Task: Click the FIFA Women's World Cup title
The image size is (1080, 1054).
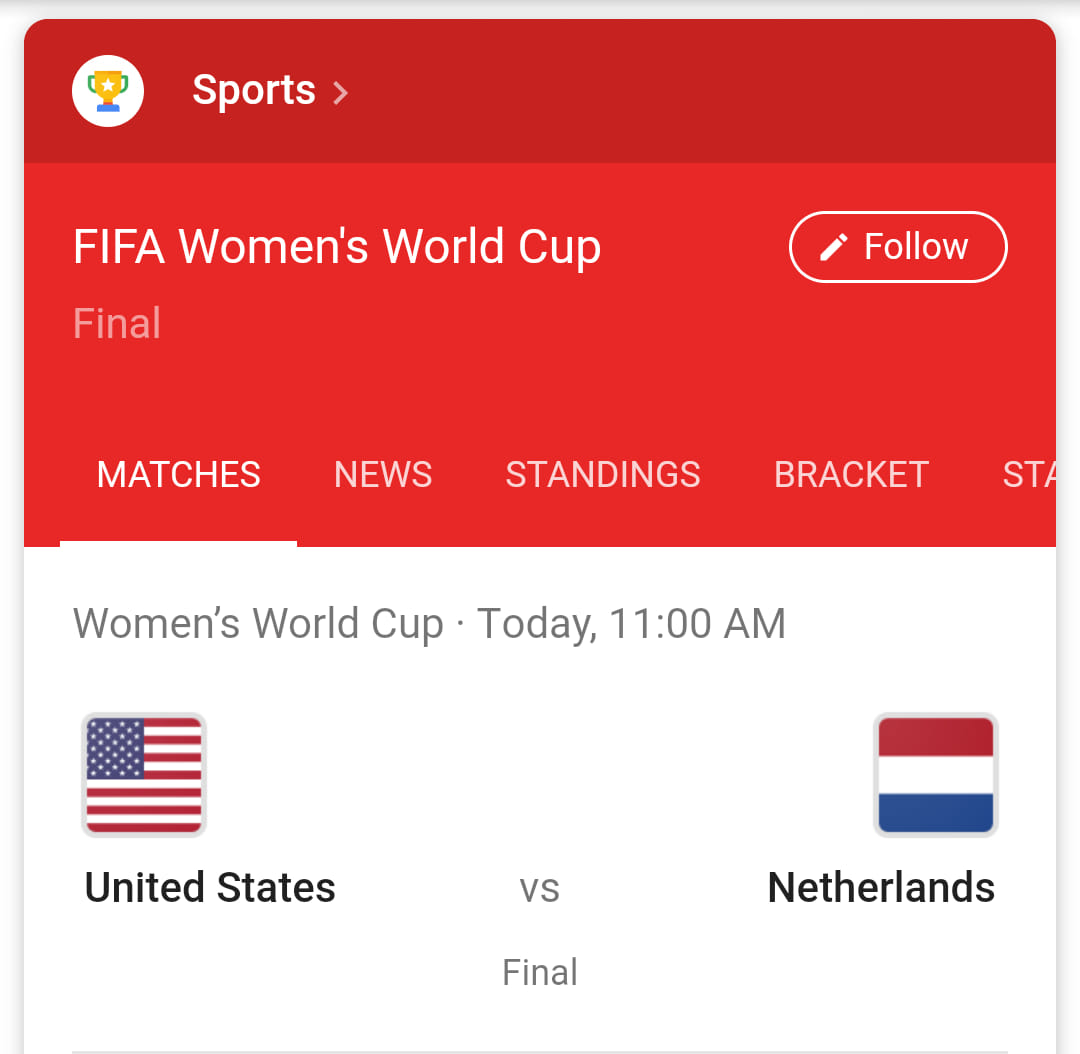Action: (x=337, y=247)
